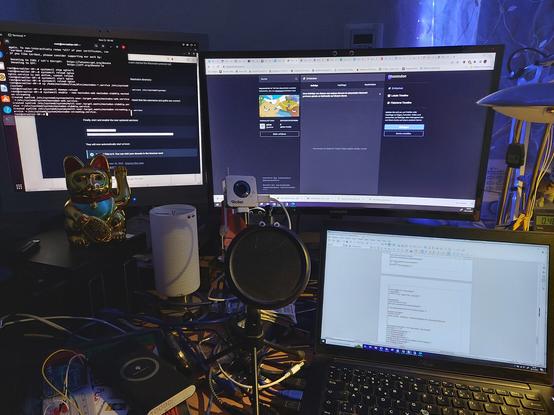Viewport: 554px width, 415px height.
Task: Click laptop document's vertical scrollbar thumb
Action: [x=539, y=312]
